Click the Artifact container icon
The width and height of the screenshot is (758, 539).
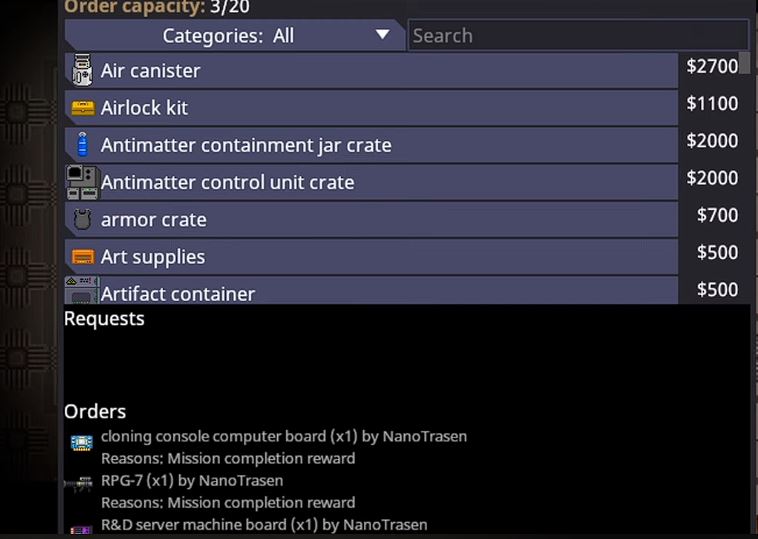81,291
